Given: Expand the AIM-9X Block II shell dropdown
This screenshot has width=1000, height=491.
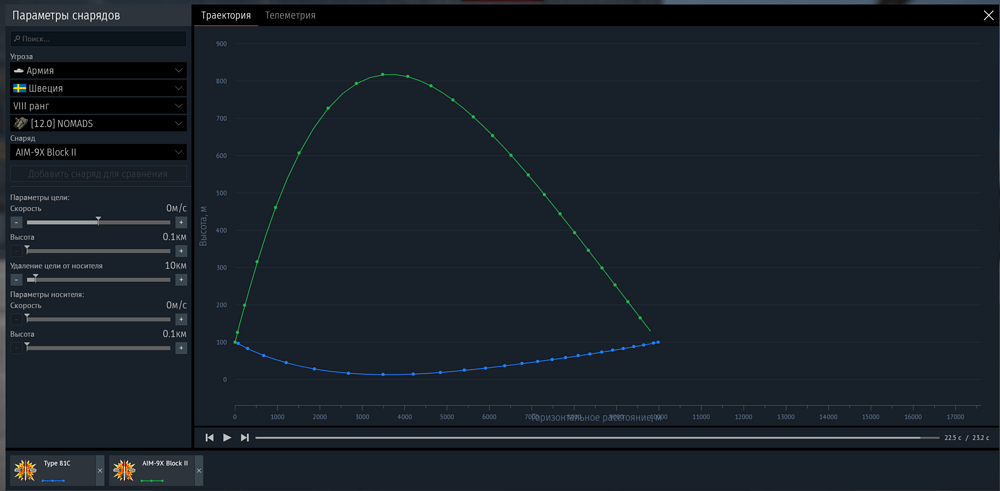Looking at the screenshot, I should [99, 152].
